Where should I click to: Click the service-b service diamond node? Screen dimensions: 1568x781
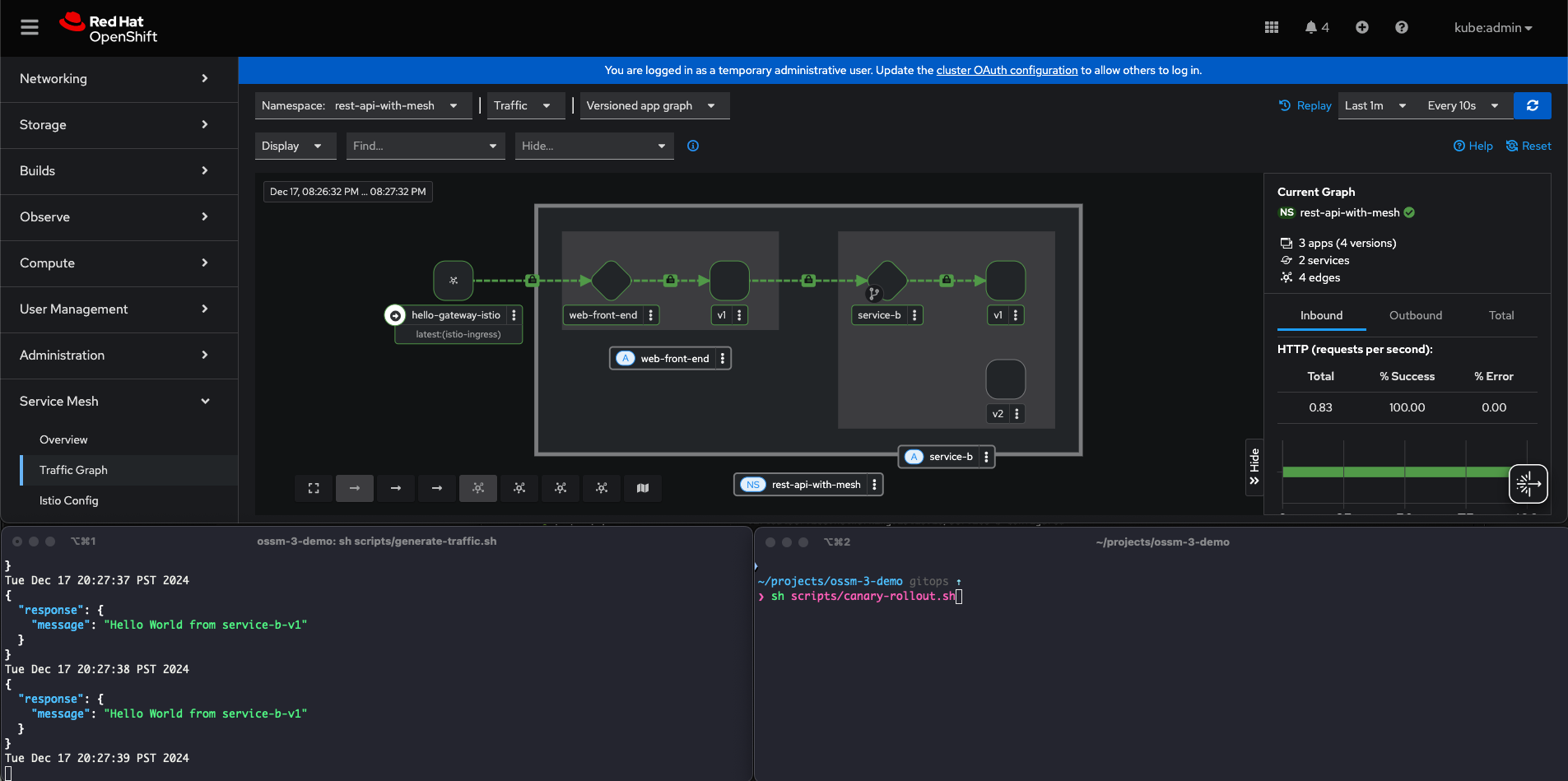click(887, 281)
